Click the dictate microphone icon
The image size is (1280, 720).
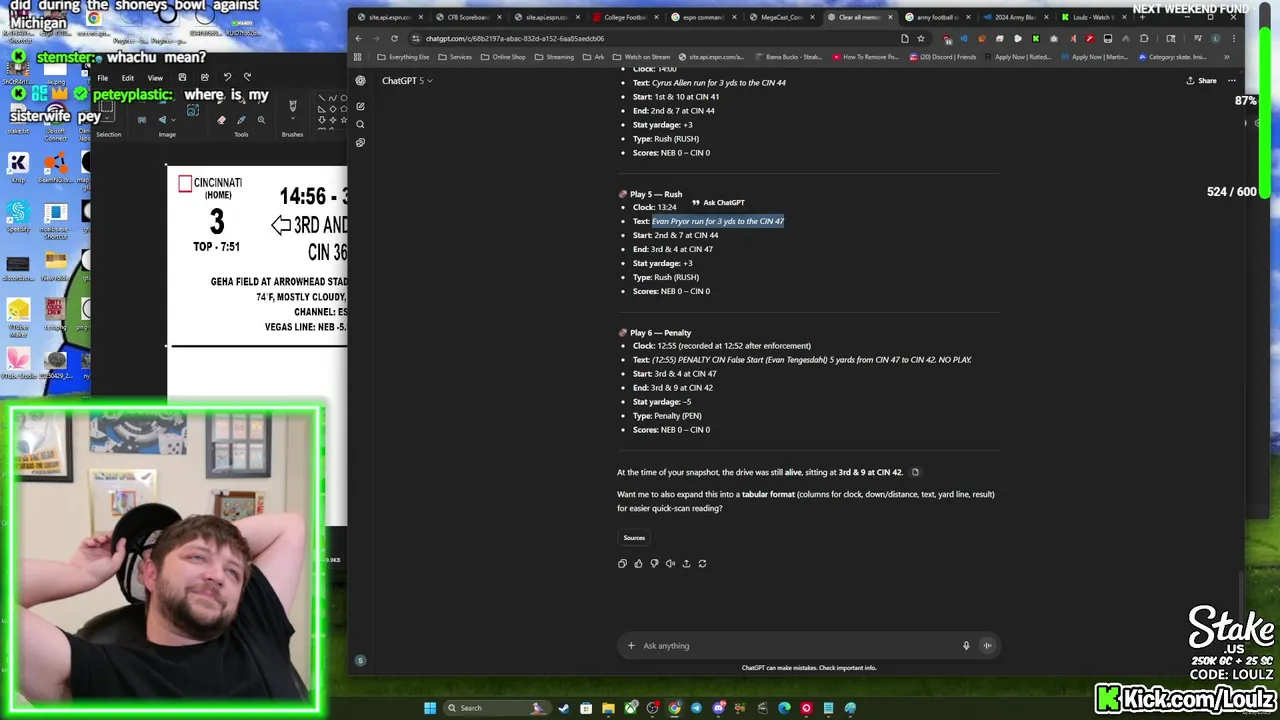(x=966, y=646)
